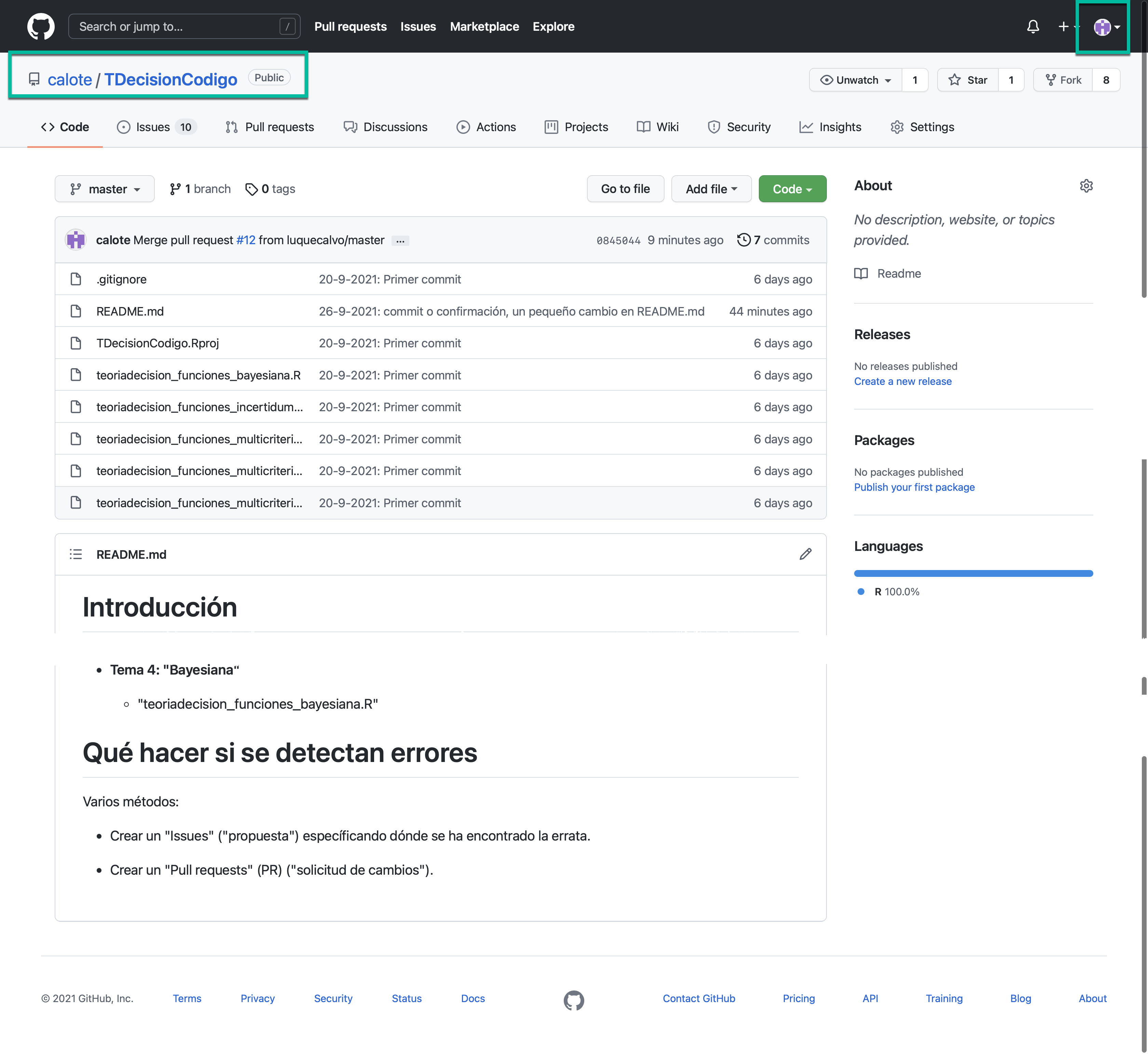Click calote avatar in commit row
1148x1054 pixels.
[75, 239]
